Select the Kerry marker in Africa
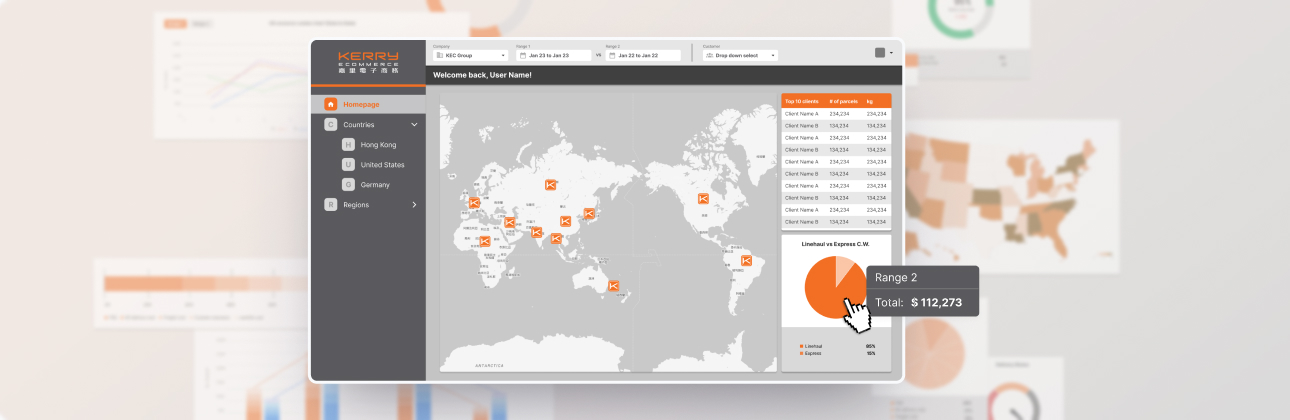 tap(484, 241)
